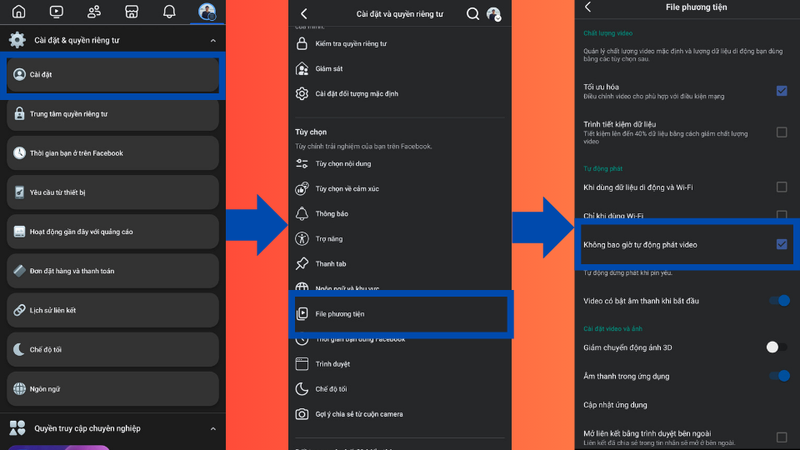Image resolution: width=800 pixels, height=450 pixels.
Task: Open Gợi ý chia sẻ từ cuộn camera
Action: (x=400, y=414)
